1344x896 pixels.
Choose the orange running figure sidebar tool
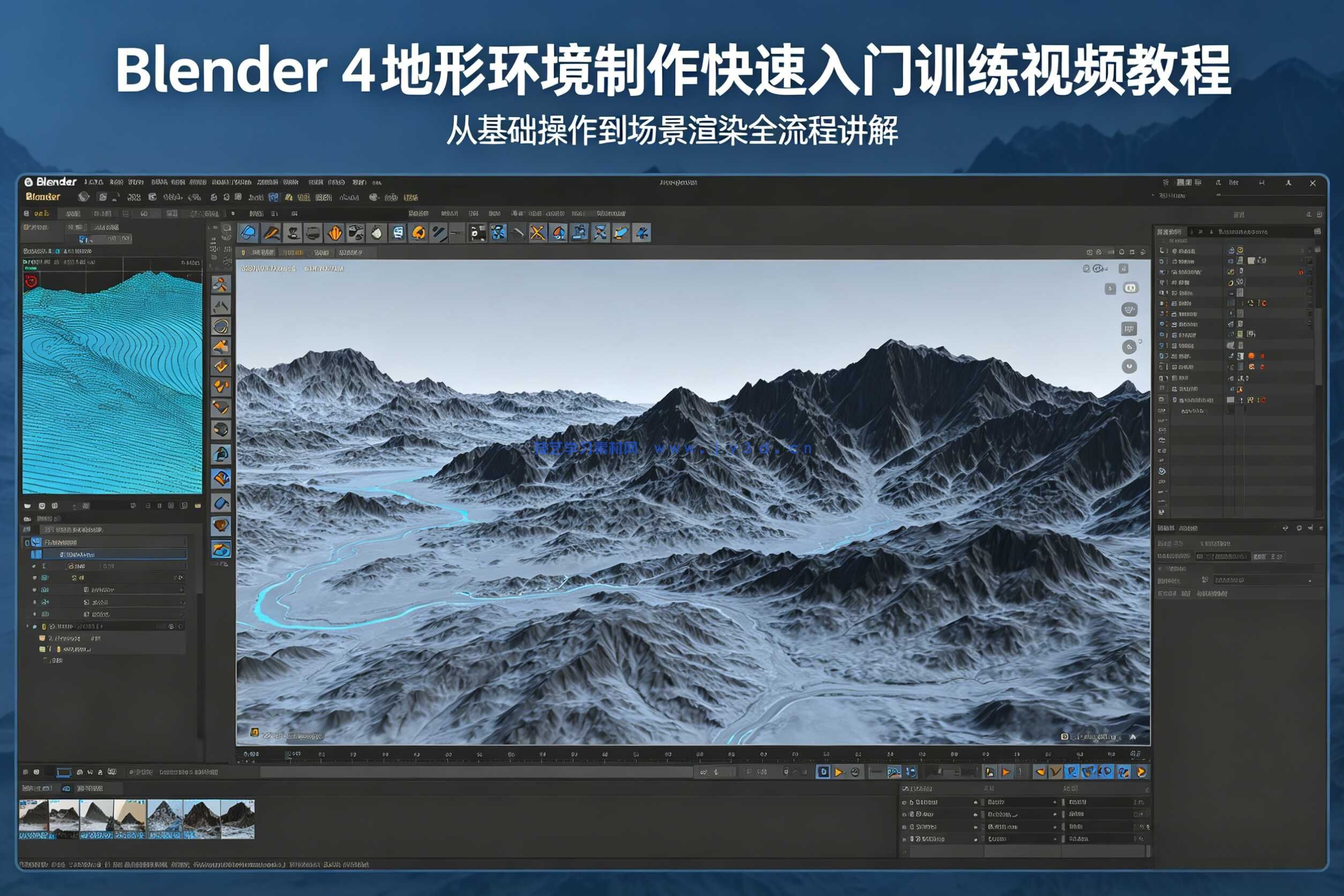click(x=221, y=284)
